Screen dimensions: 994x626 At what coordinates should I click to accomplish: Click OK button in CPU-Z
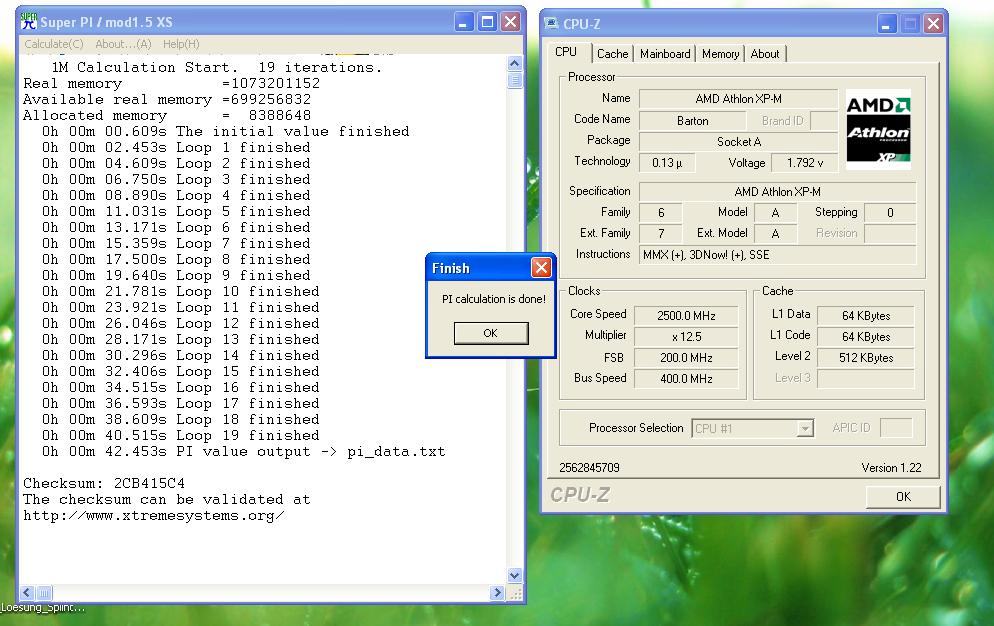(903, 497)
